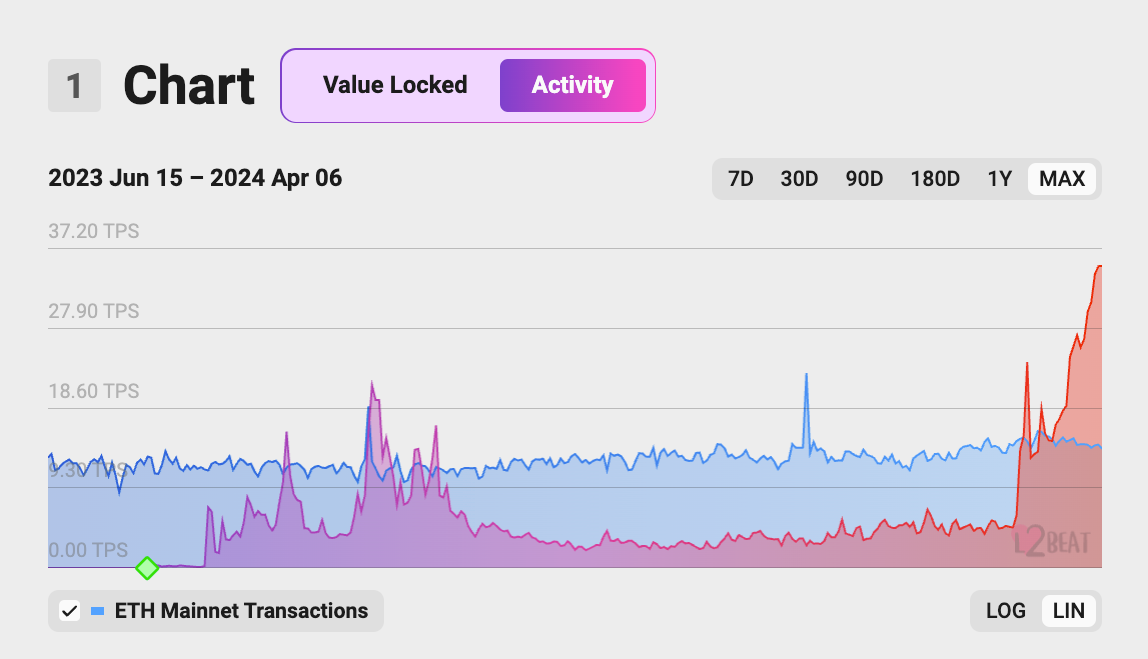Enable LOG scale for the chart
Image resolution: width=1148 pixels, height=659 pixels.
1006,610
